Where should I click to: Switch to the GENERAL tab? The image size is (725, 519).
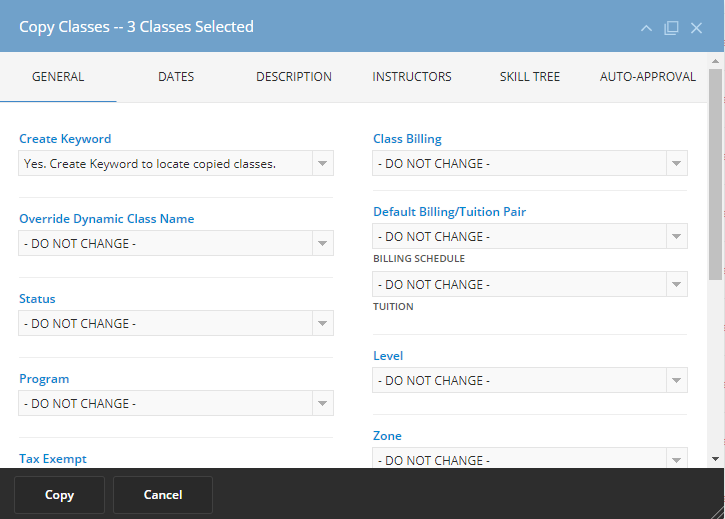[x=58, y=77]
